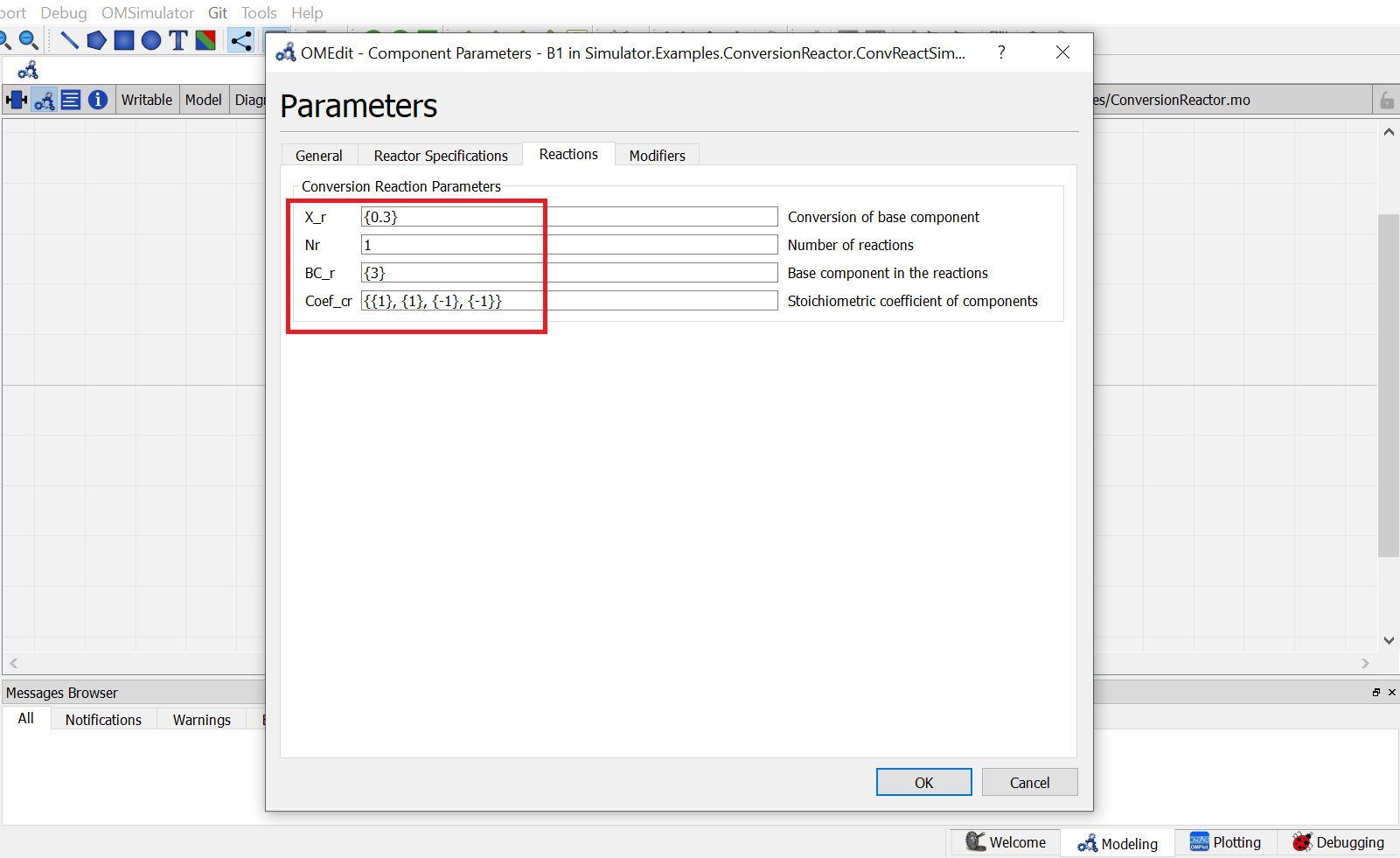Switch to Welcome perspective
Viewport: 1400px width, 858px height.
coord(1006,842)
